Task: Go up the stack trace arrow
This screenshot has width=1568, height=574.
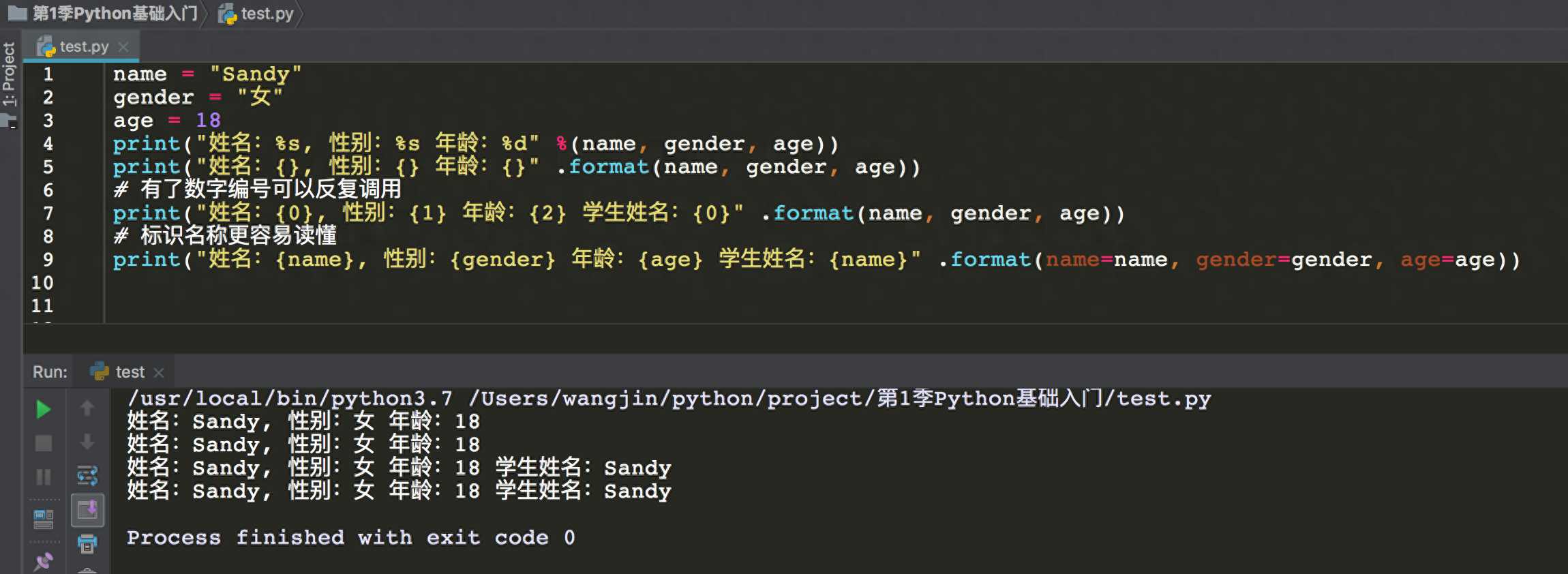Action: click(x=87, y=408)
